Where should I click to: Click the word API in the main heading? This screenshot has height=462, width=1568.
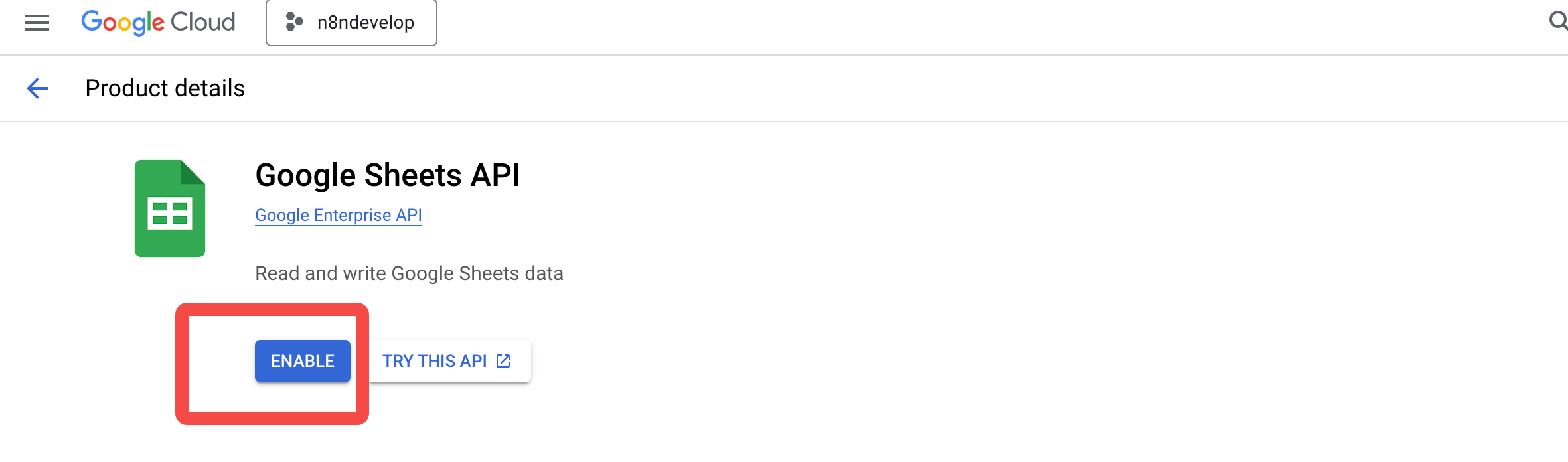coord(495,175)
